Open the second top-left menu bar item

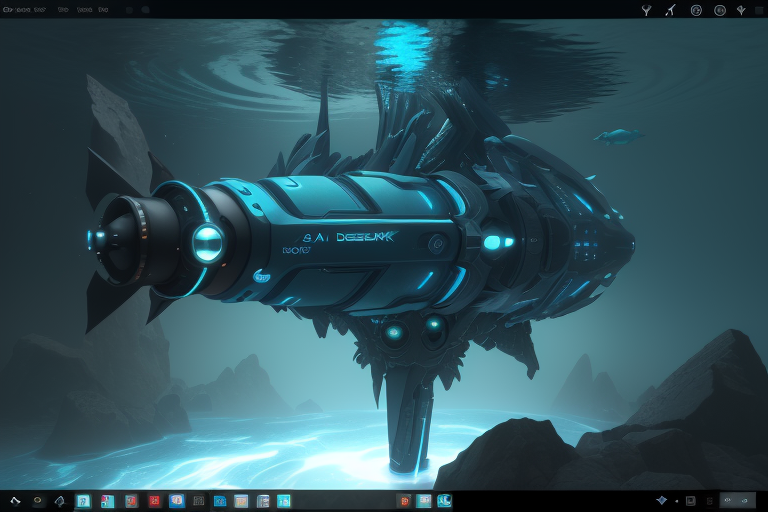pos(39,9)
